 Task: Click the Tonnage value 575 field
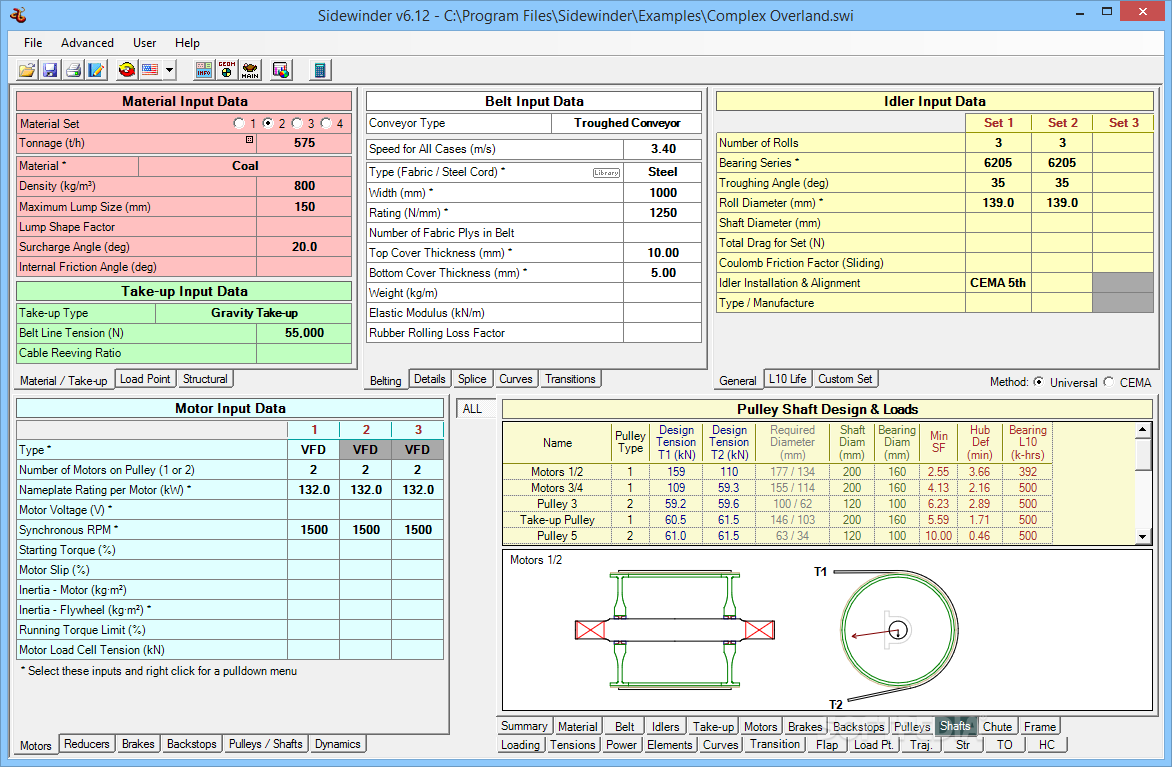point(304,143)
